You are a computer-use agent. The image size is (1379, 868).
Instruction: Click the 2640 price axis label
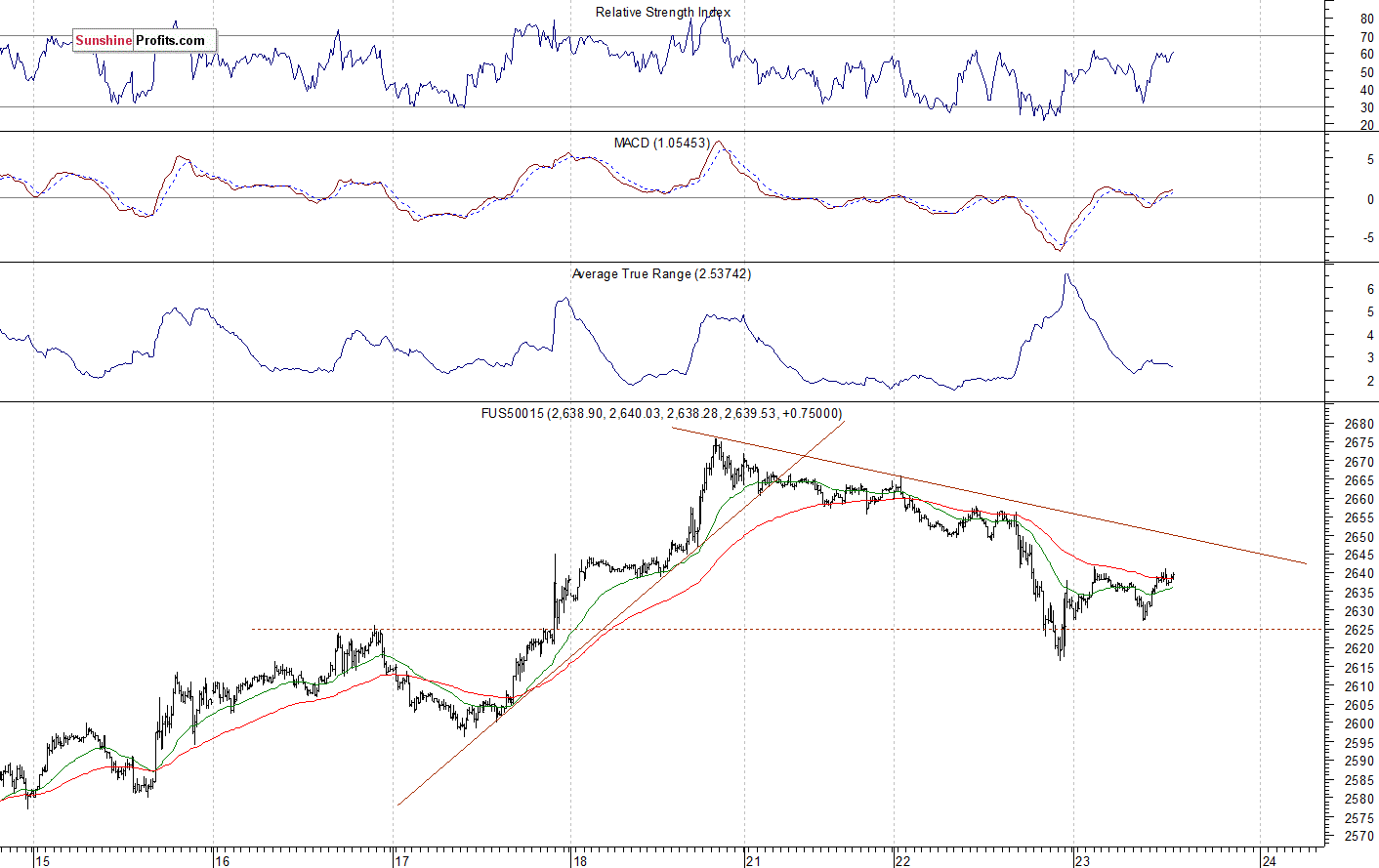(x=1359, y=574)
